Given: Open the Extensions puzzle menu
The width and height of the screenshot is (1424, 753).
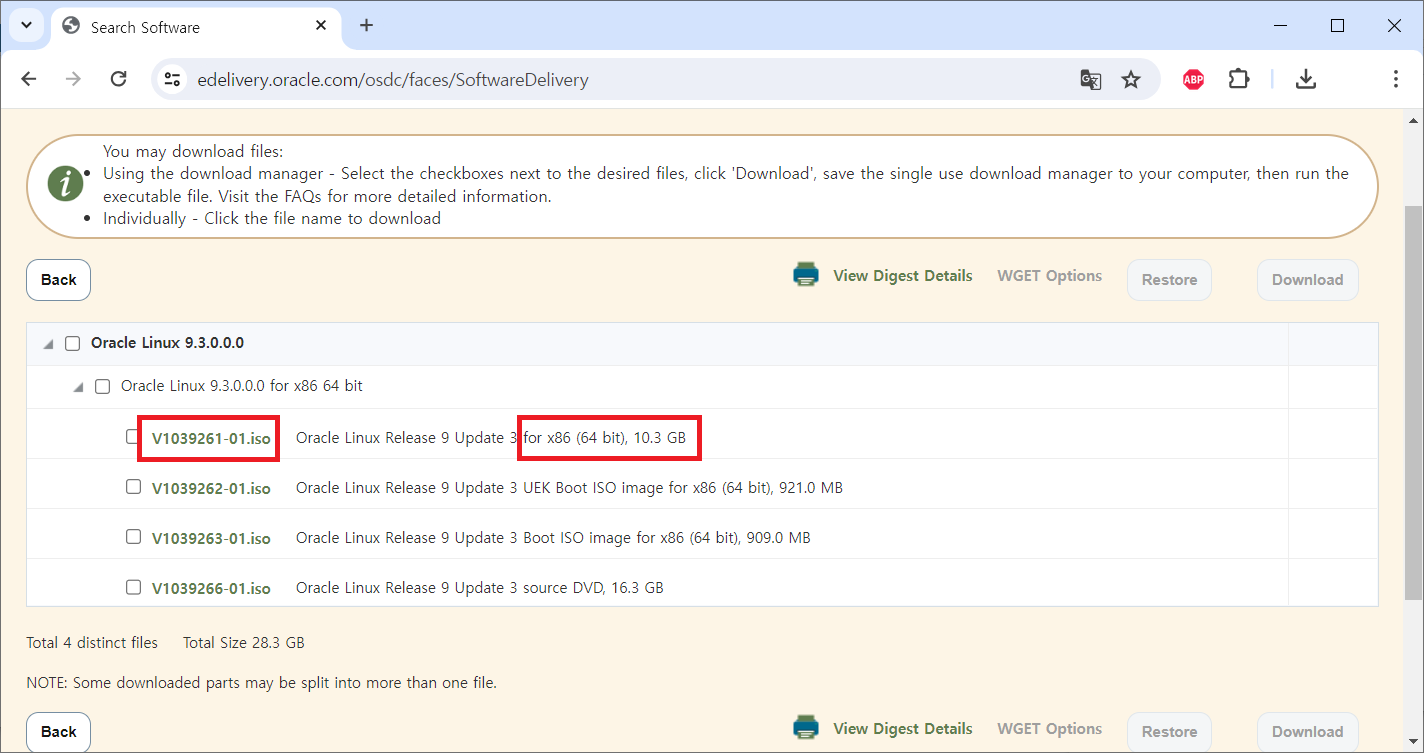Looking at the screenshot, I should click(1239, 79).
